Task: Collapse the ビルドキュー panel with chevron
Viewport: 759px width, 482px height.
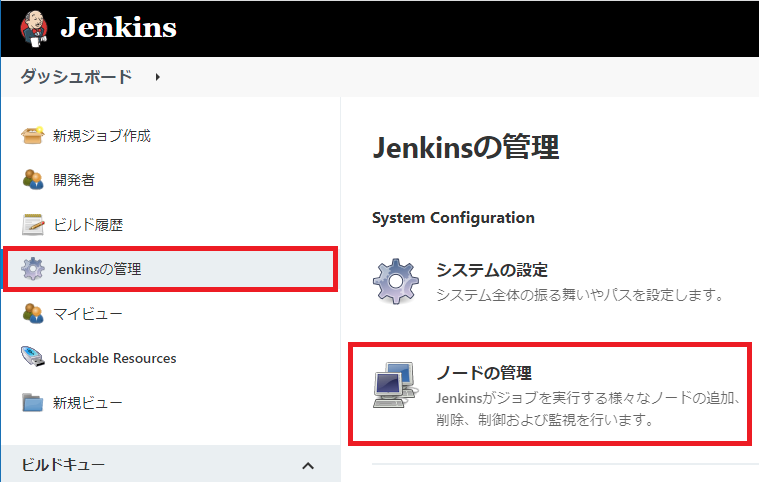Action: pyautogui.click(x=308, y=466)
